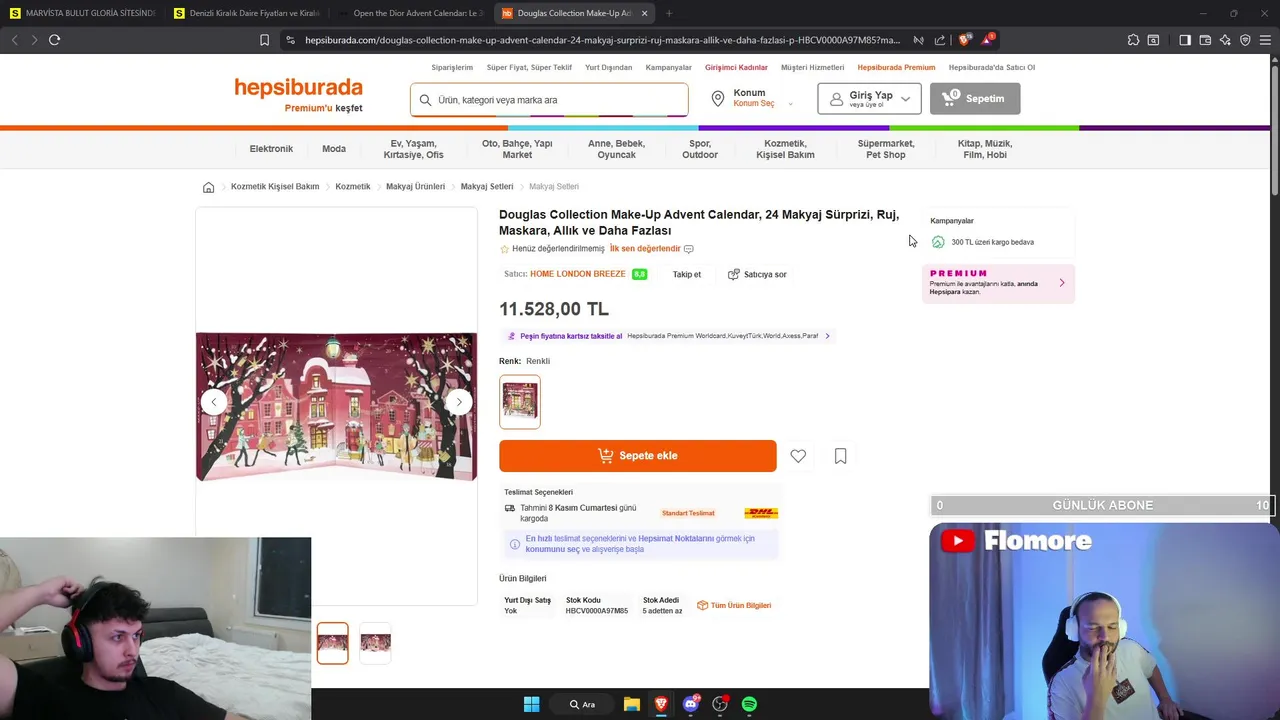
Task: Click the wishlist heart icon
Action: [798, 456]
